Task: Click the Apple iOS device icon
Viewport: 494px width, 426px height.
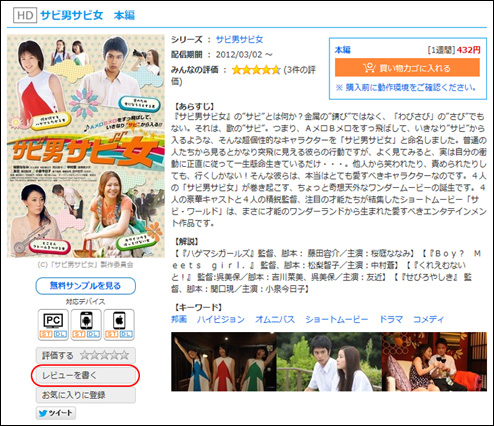Action: click(x=119, y=325)
